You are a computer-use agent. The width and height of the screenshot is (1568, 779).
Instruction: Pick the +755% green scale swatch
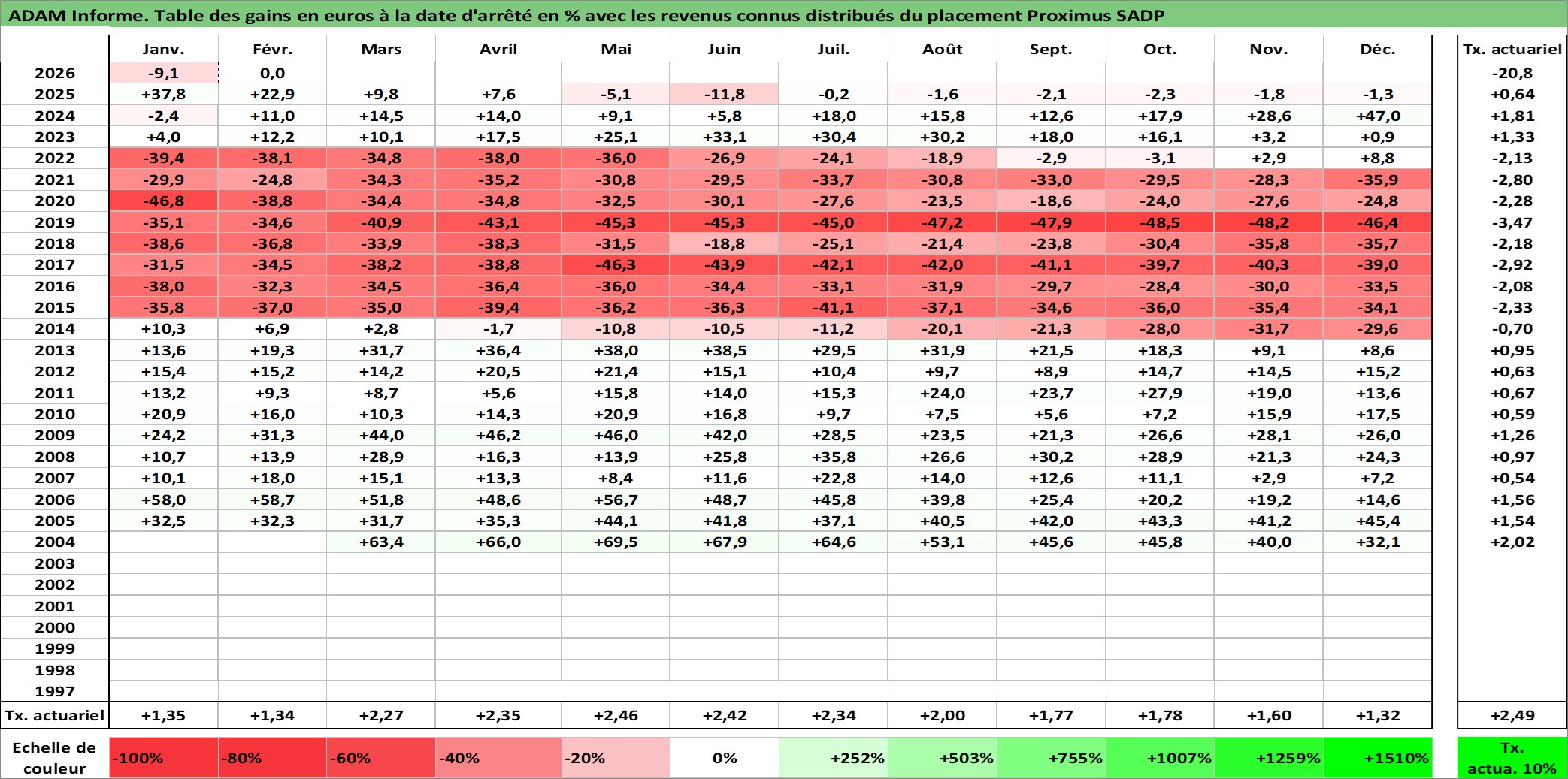[1051, 758]
